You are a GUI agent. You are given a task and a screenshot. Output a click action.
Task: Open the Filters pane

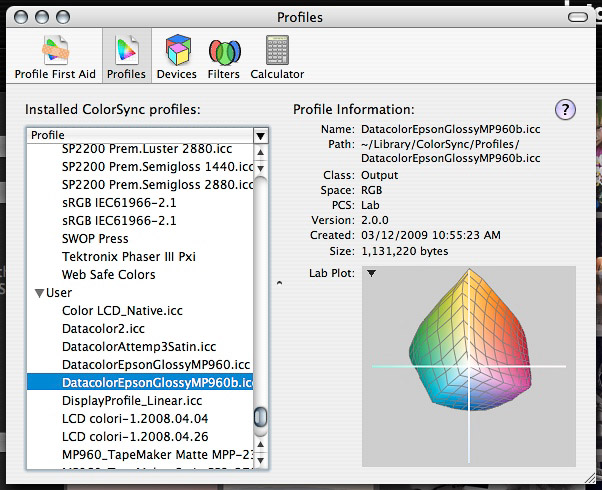click(x=224, y=56)
